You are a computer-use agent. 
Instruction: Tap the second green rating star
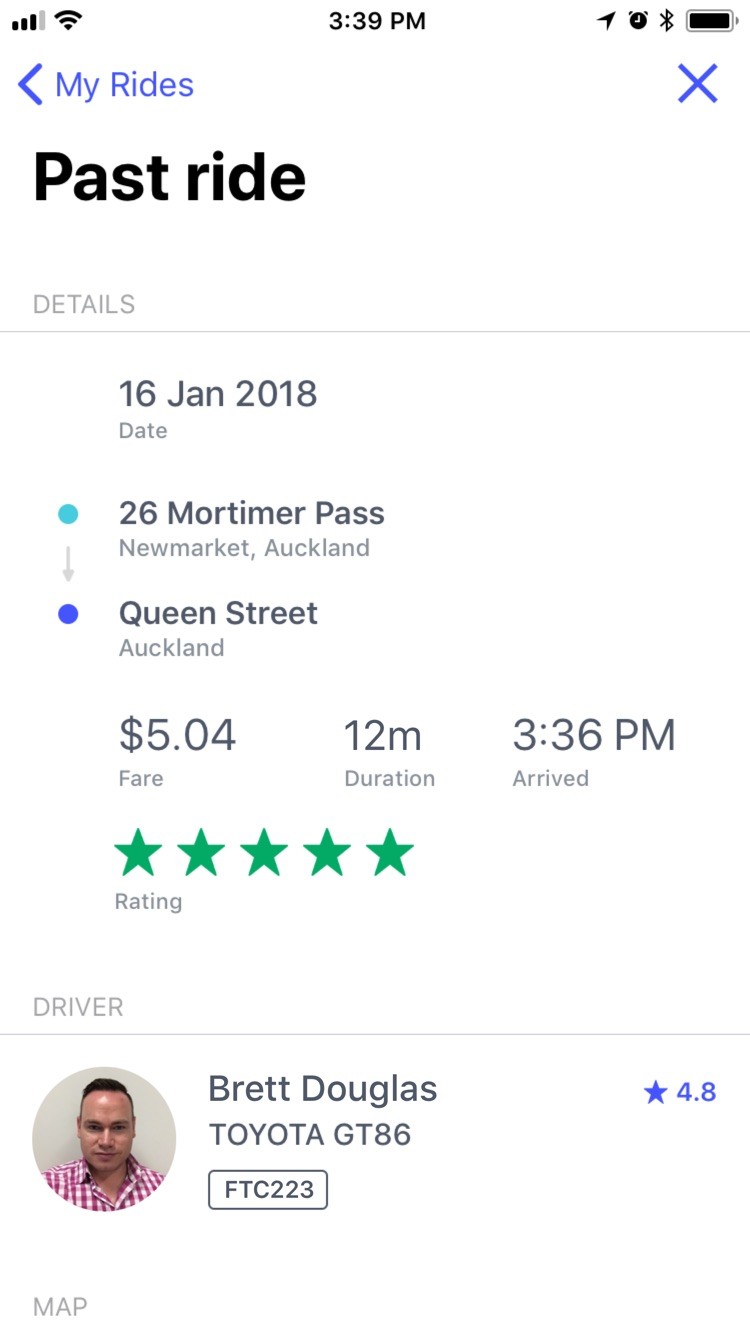pos(201,853)
